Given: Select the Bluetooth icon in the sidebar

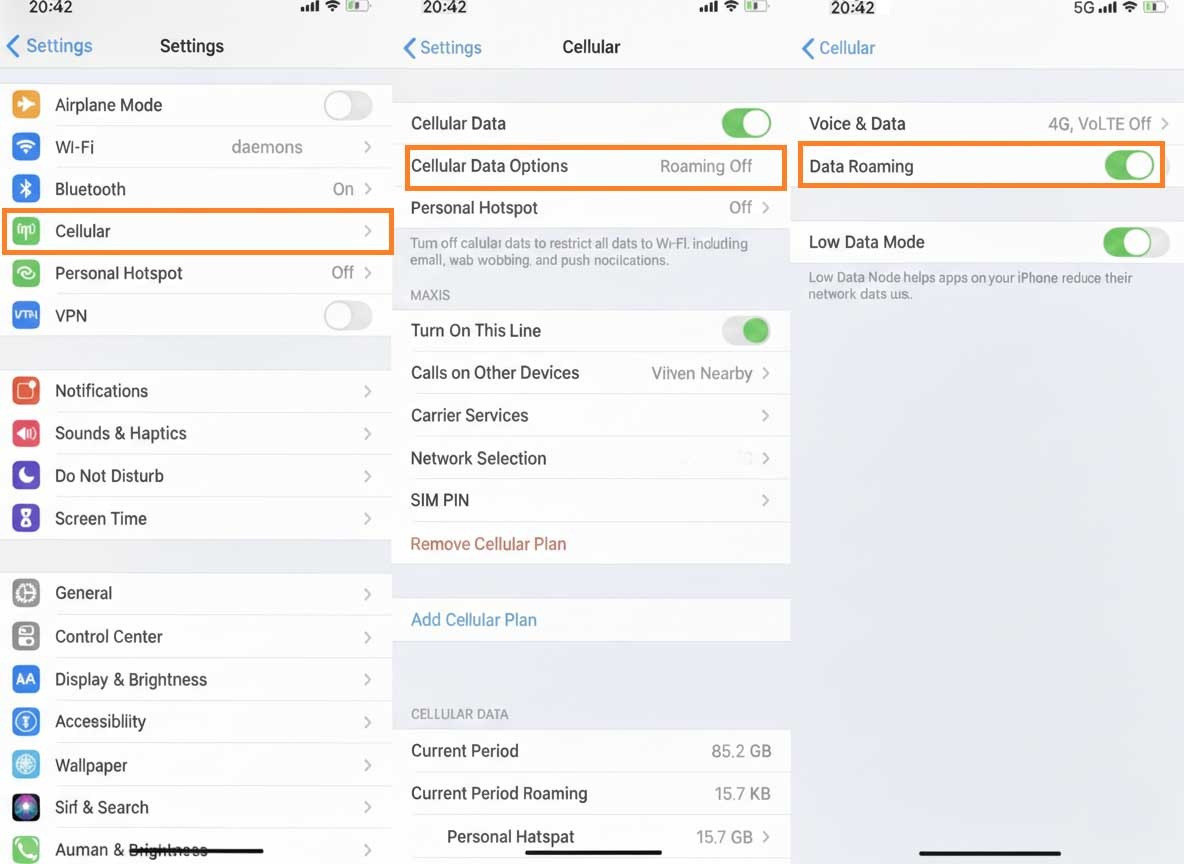Looking at the screenshot, I should tap(25, 188).
